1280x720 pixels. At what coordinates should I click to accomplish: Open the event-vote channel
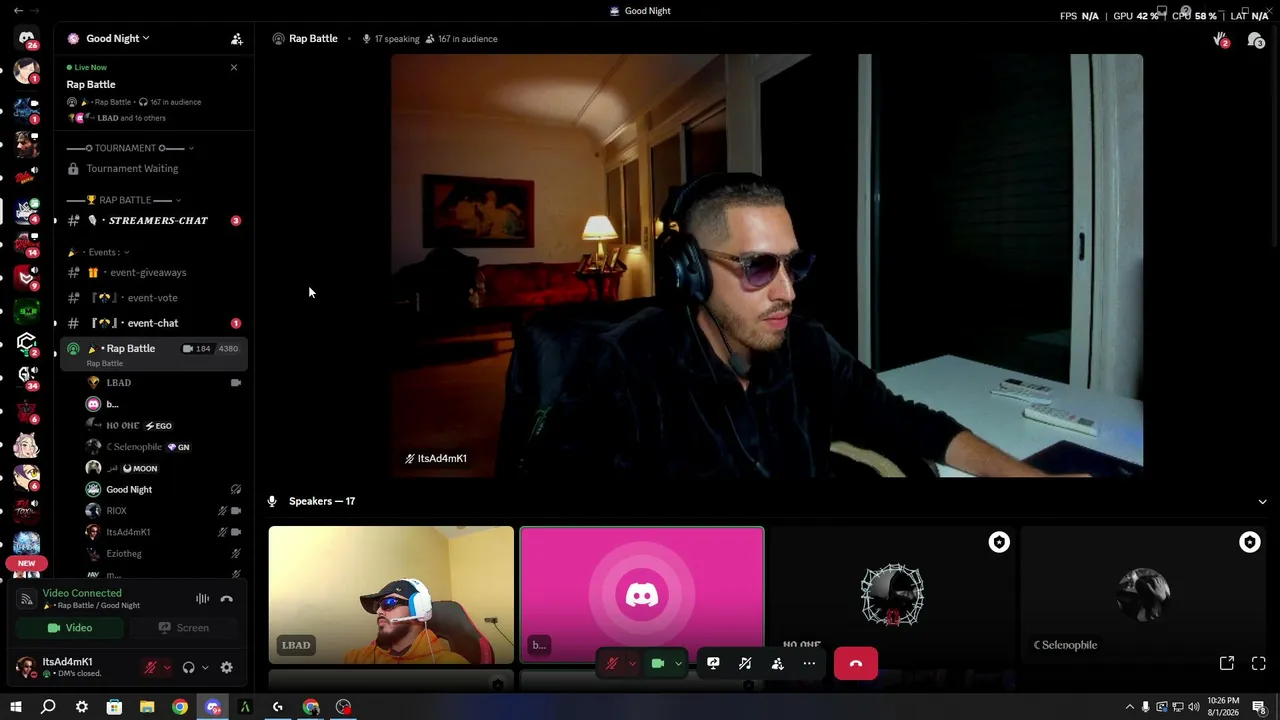pyautogui.click(x=152, y=298)
